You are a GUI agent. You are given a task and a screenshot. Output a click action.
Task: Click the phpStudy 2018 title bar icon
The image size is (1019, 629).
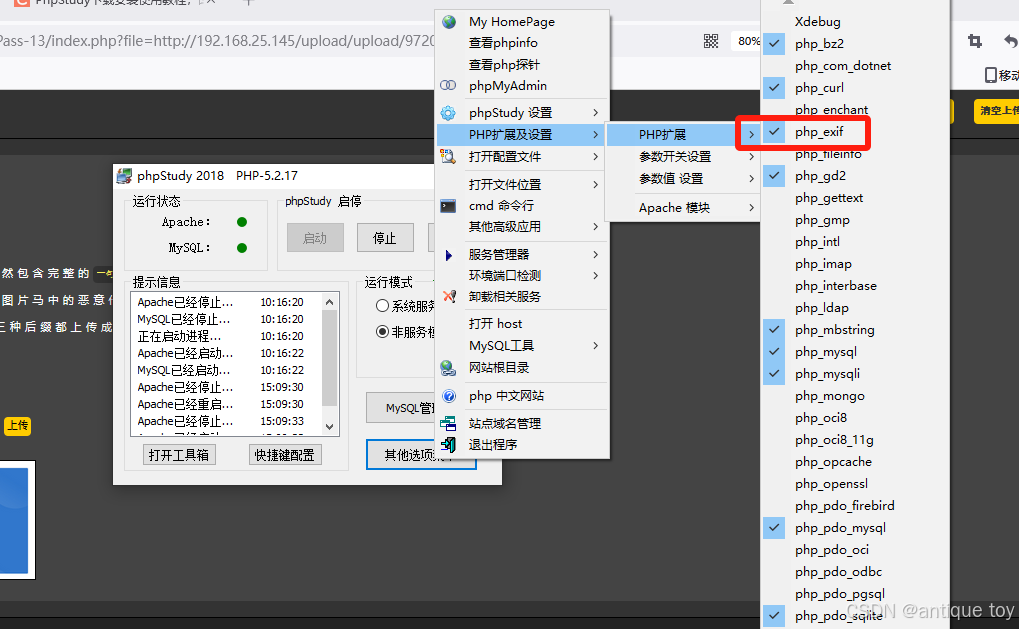[124, 175]
